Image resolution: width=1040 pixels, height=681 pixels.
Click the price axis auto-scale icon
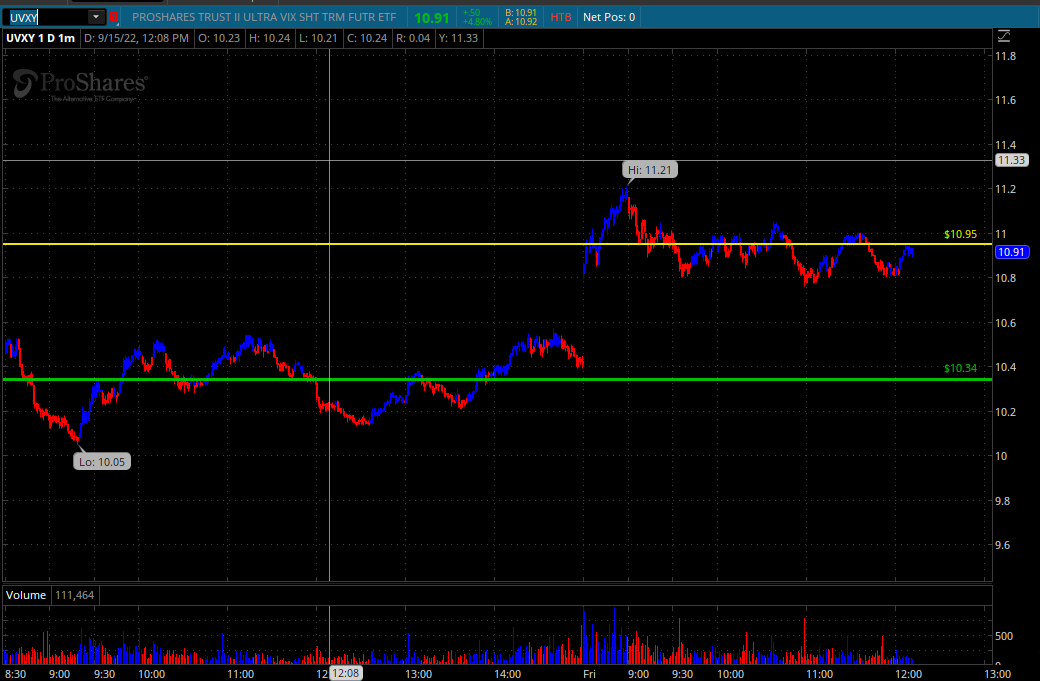click(1004, 37)
